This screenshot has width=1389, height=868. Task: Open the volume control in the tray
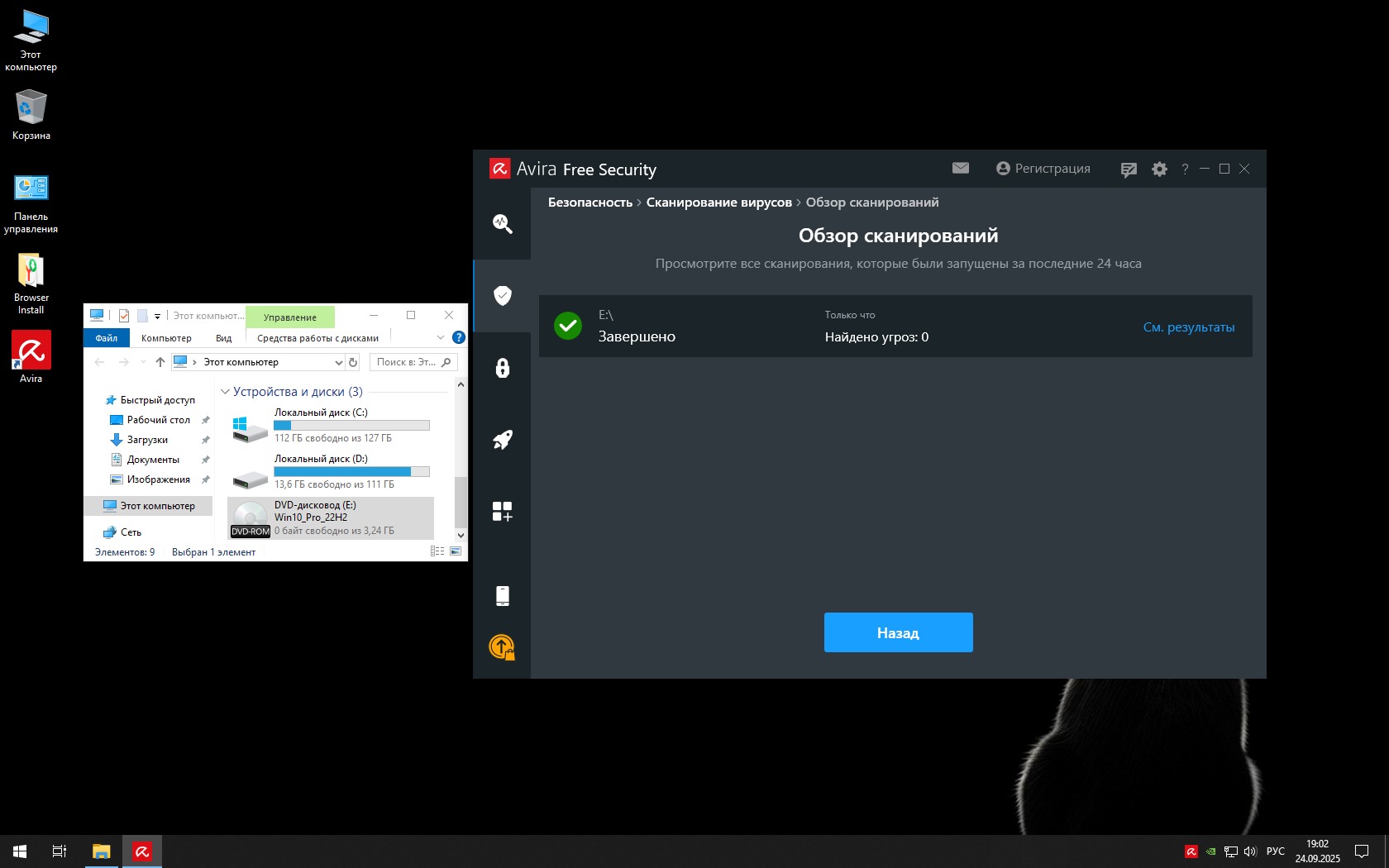(x=1249, y=851)
